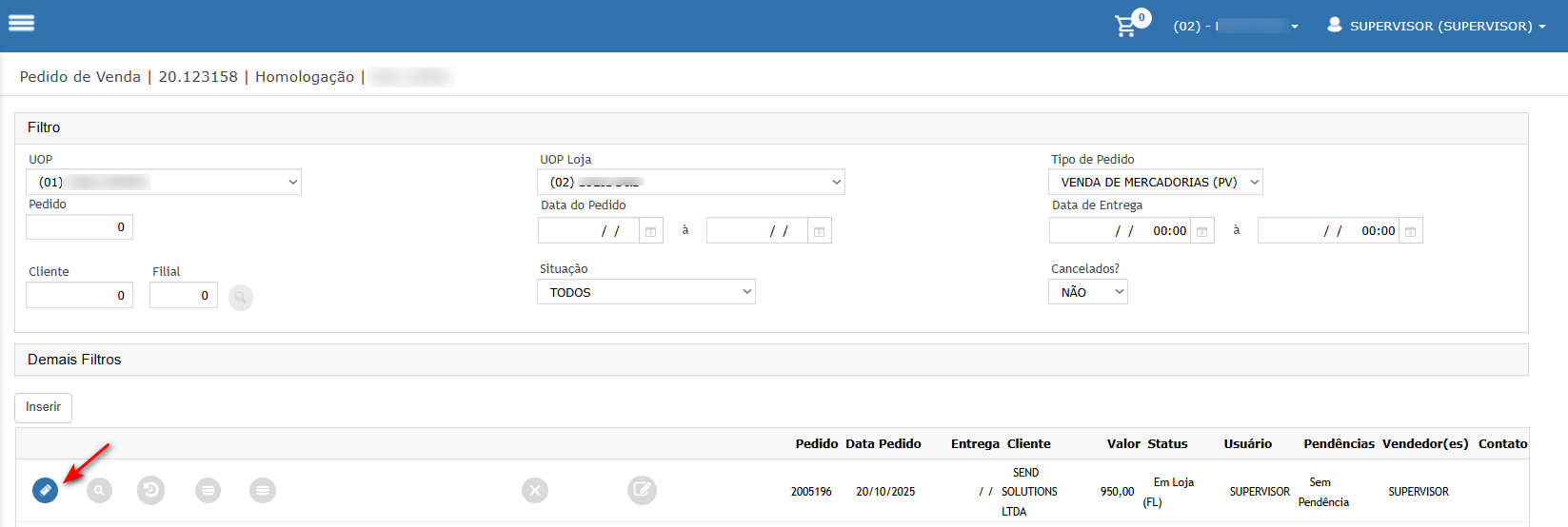Click the edit note icon in order row
This screenshot has width=1568, height=527.
click(643, 491)
